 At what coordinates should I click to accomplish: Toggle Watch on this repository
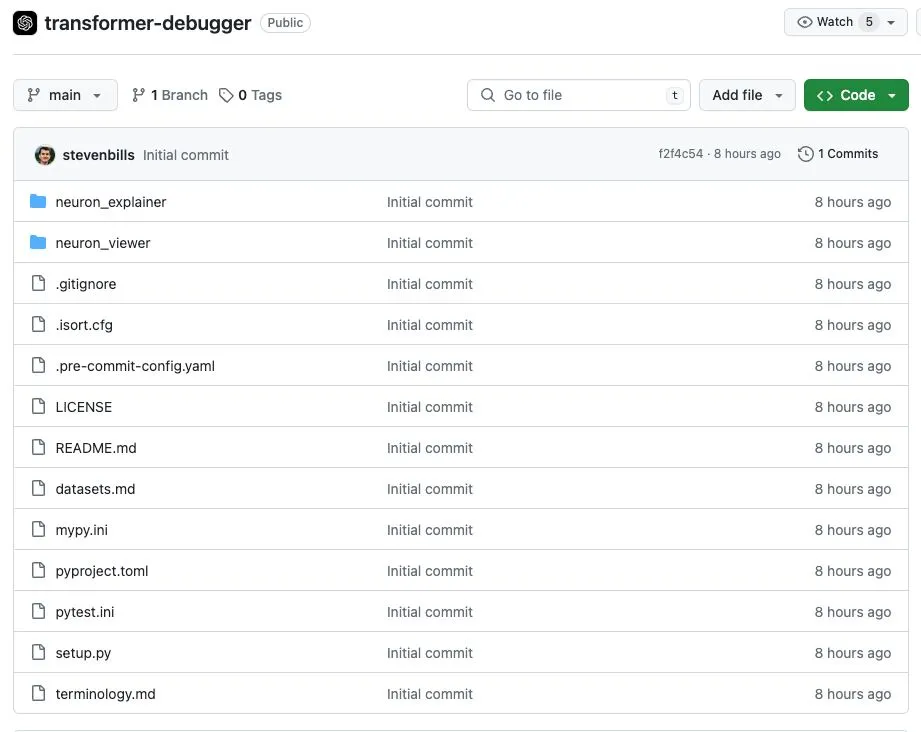[x=825, y=22]
